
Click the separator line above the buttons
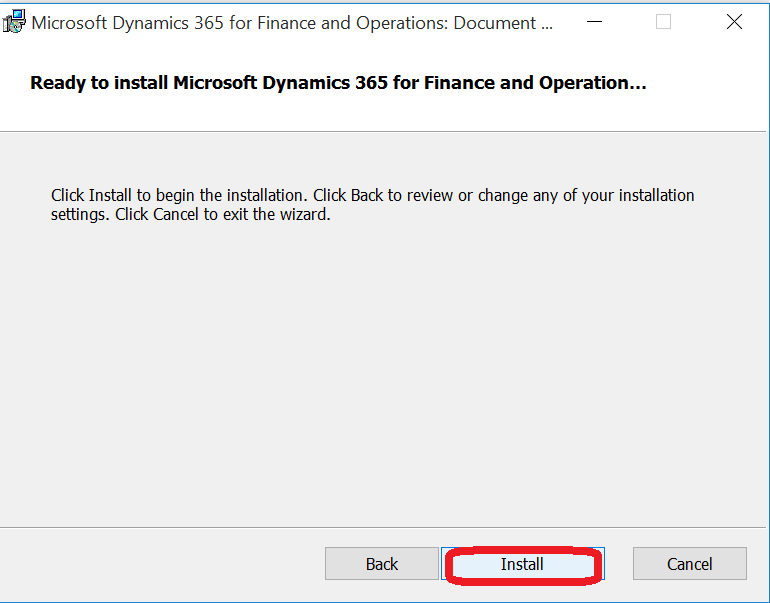pyautogui.click(x=385, y=526)
